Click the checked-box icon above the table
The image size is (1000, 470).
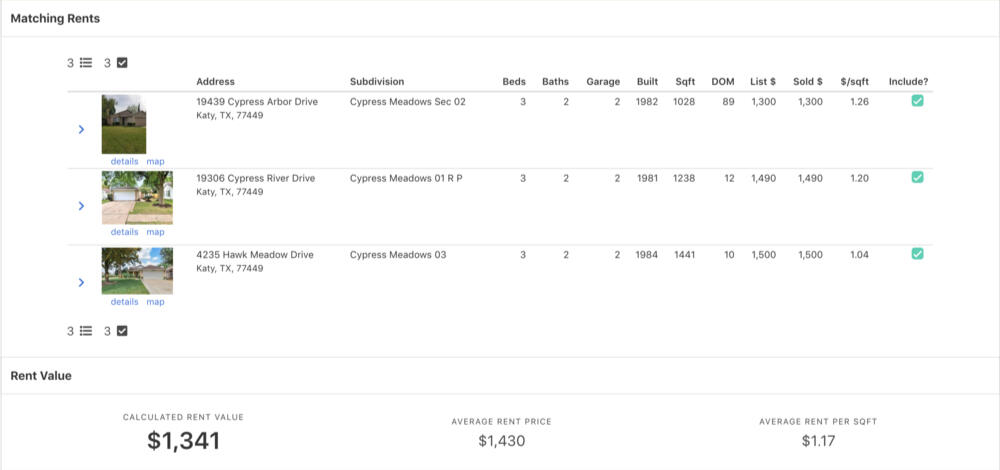(x=122, y=63)
